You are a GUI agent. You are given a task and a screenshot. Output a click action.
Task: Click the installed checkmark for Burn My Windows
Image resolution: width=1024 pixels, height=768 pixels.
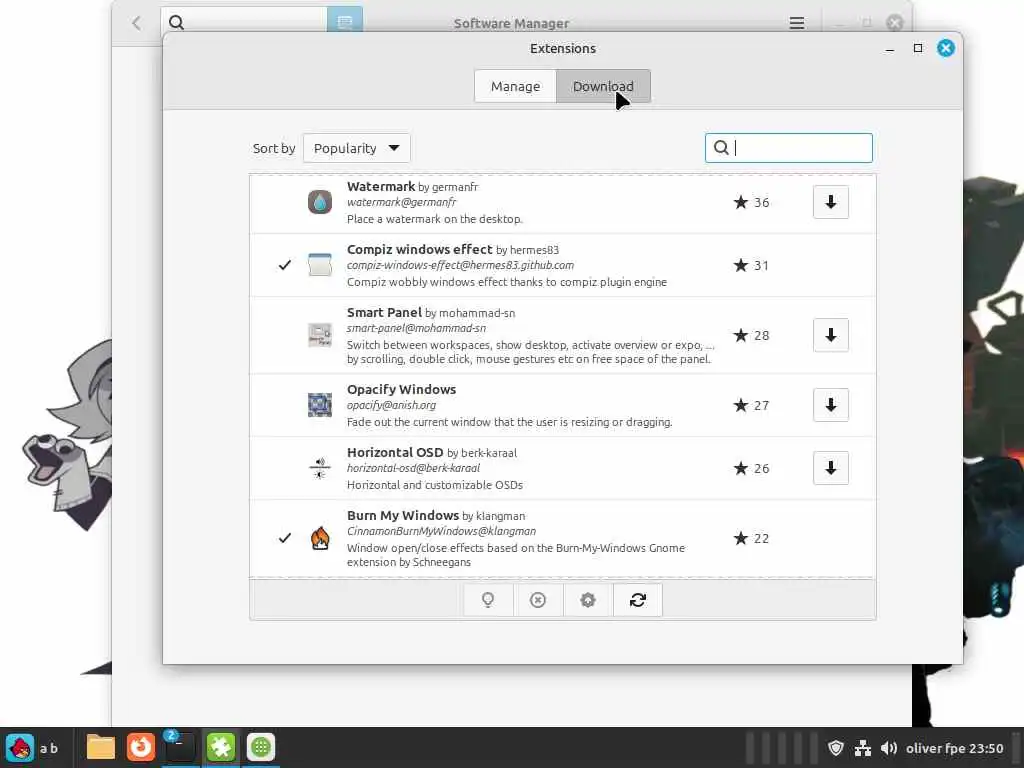285,538
